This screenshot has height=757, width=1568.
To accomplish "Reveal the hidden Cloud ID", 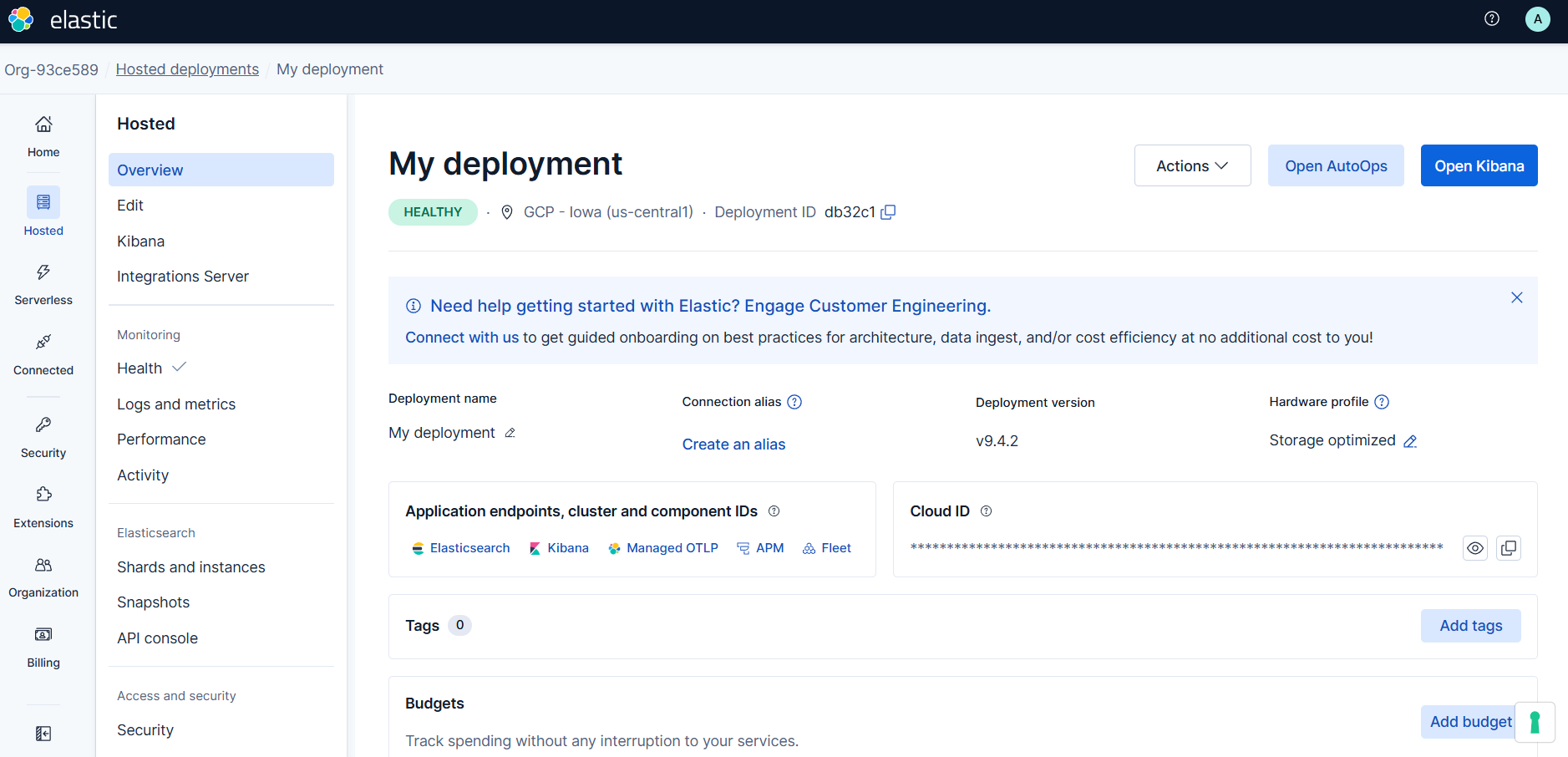I will (x=1475, y=548).
